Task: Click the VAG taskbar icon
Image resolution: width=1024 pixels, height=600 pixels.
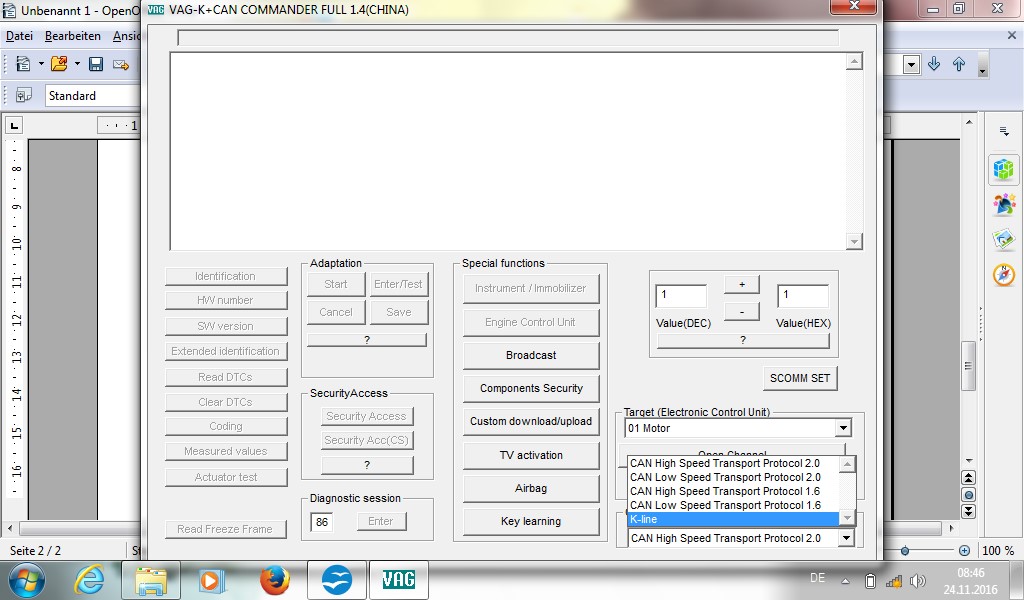Action: click(x=398, y=580)
